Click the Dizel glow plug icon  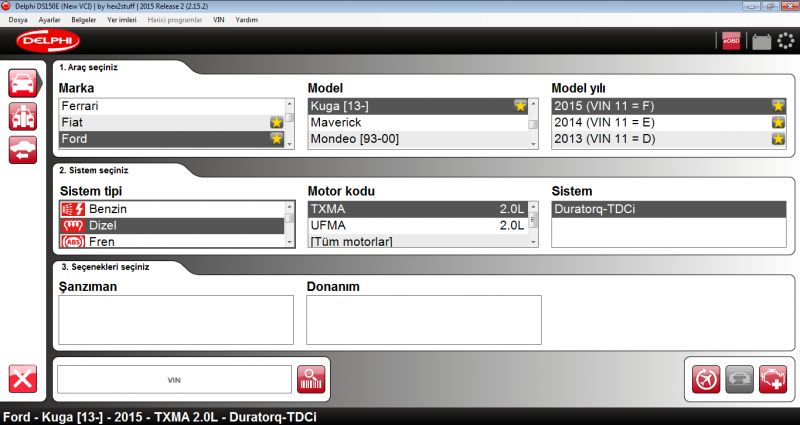pyautogui.click(x=72, y=226)
